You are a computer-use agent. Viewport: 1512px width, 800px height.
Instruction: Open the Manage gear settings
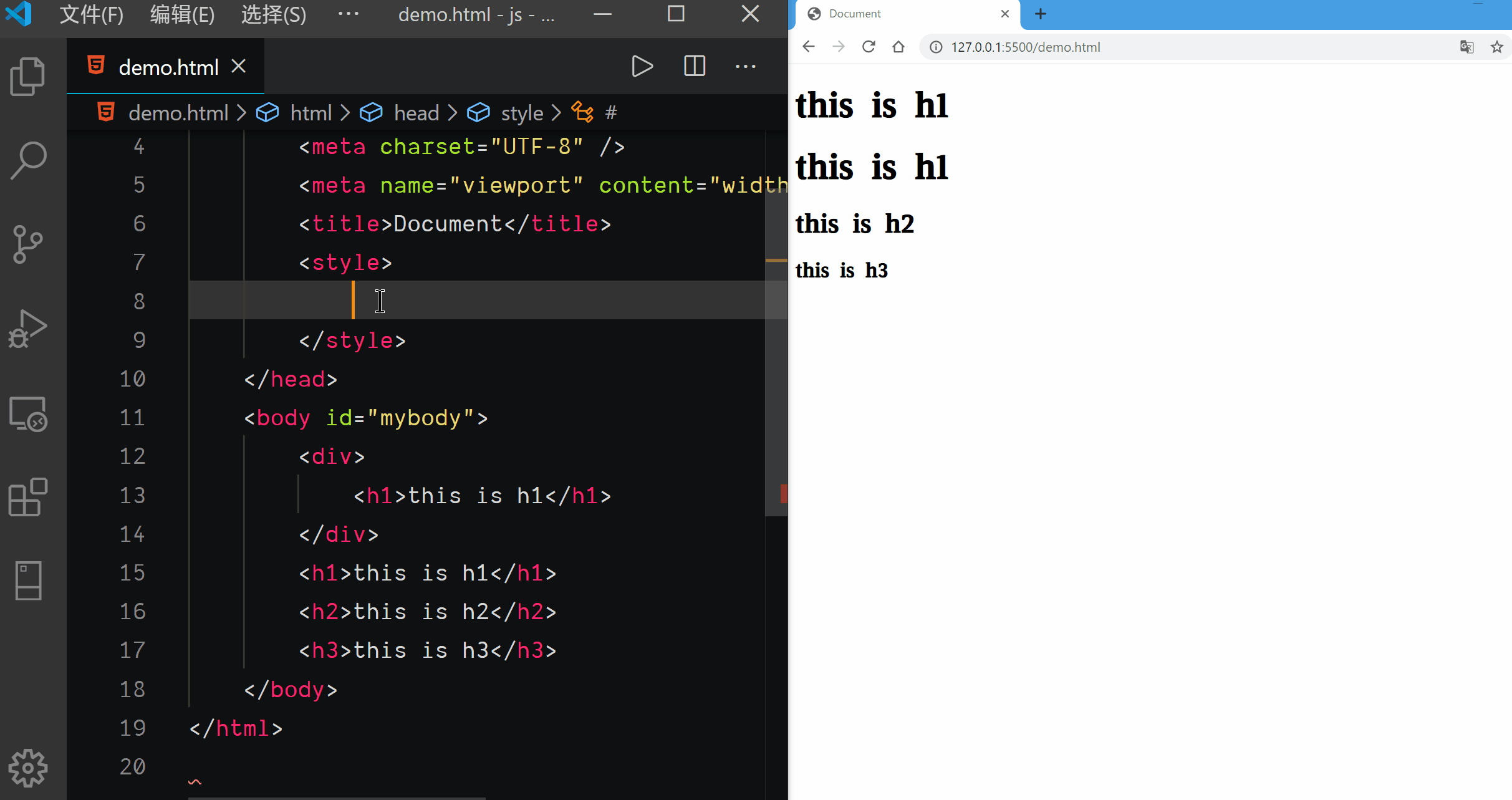point(27,768)
